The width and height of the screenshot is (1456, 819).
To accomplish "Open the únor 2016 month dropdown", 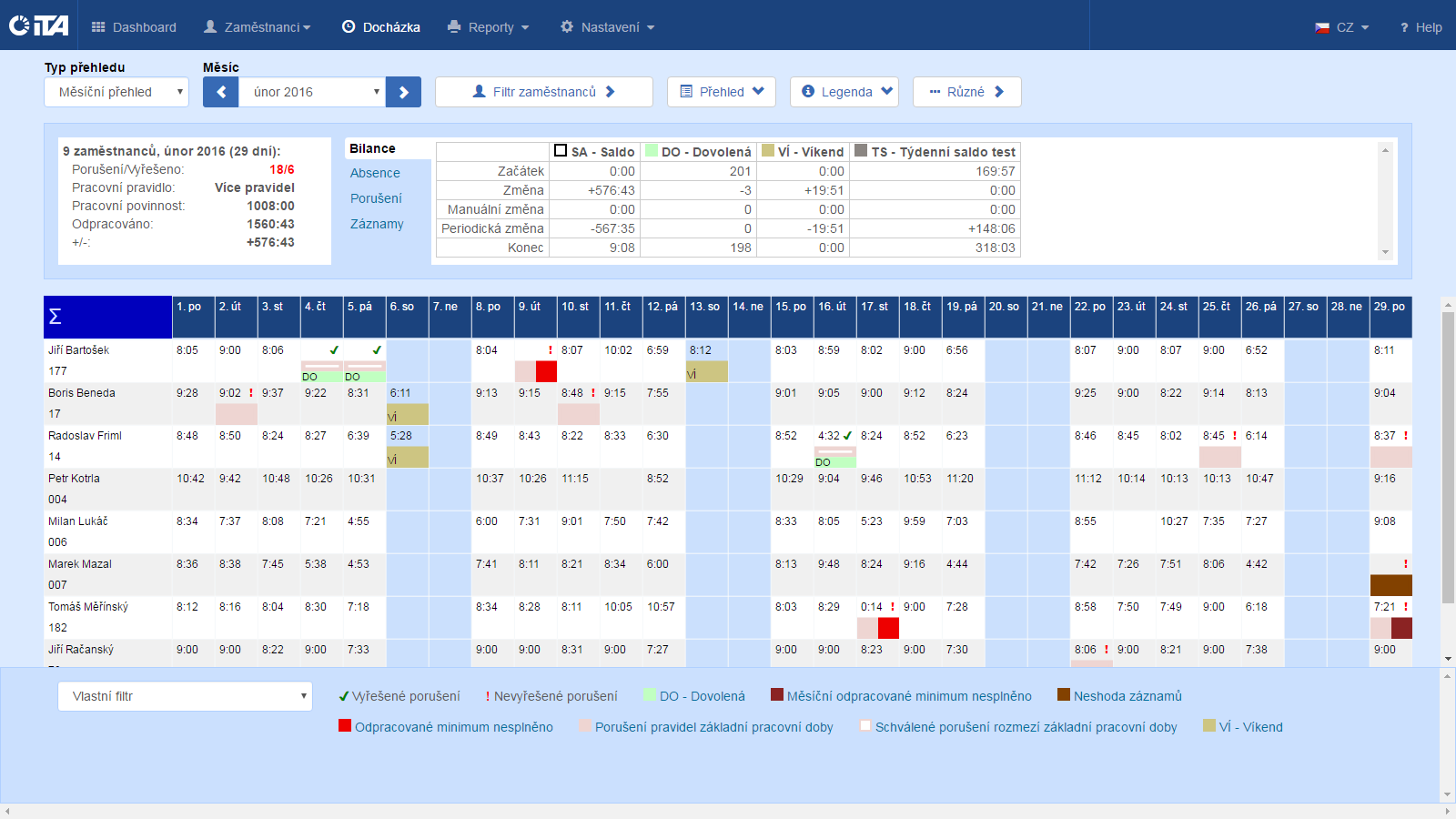I will click(312, 92).
